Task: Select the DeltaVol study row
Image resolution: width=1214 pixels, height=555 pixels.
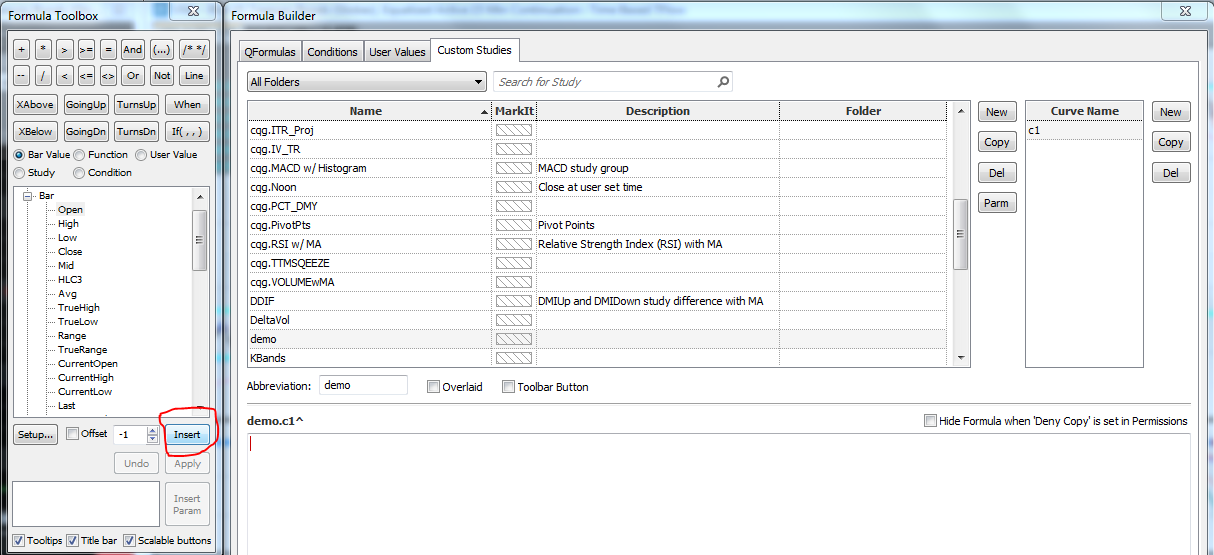Action: click(x=597, y=320)
